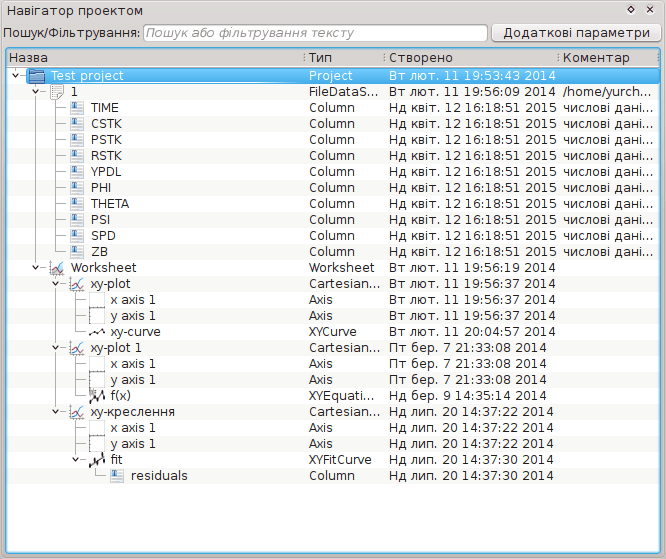Screen dimensions: 666x559
Task: Click the Worksheet icon in tree
Action: click(x=57, y=268)
